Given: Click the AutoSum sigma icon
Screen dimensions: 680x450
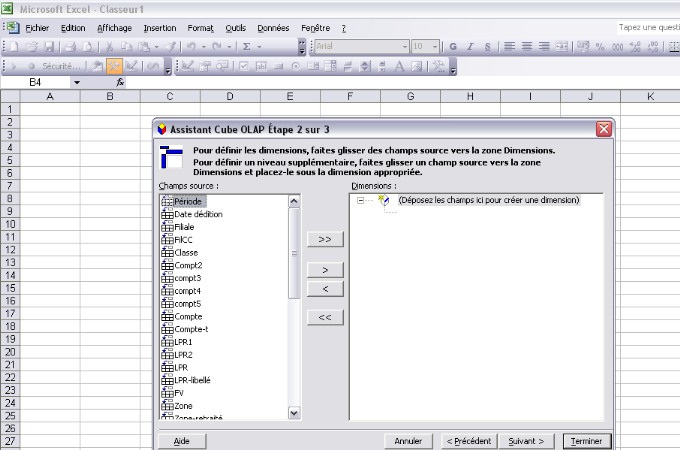Looking at the screenshot, I should point(246,46).
